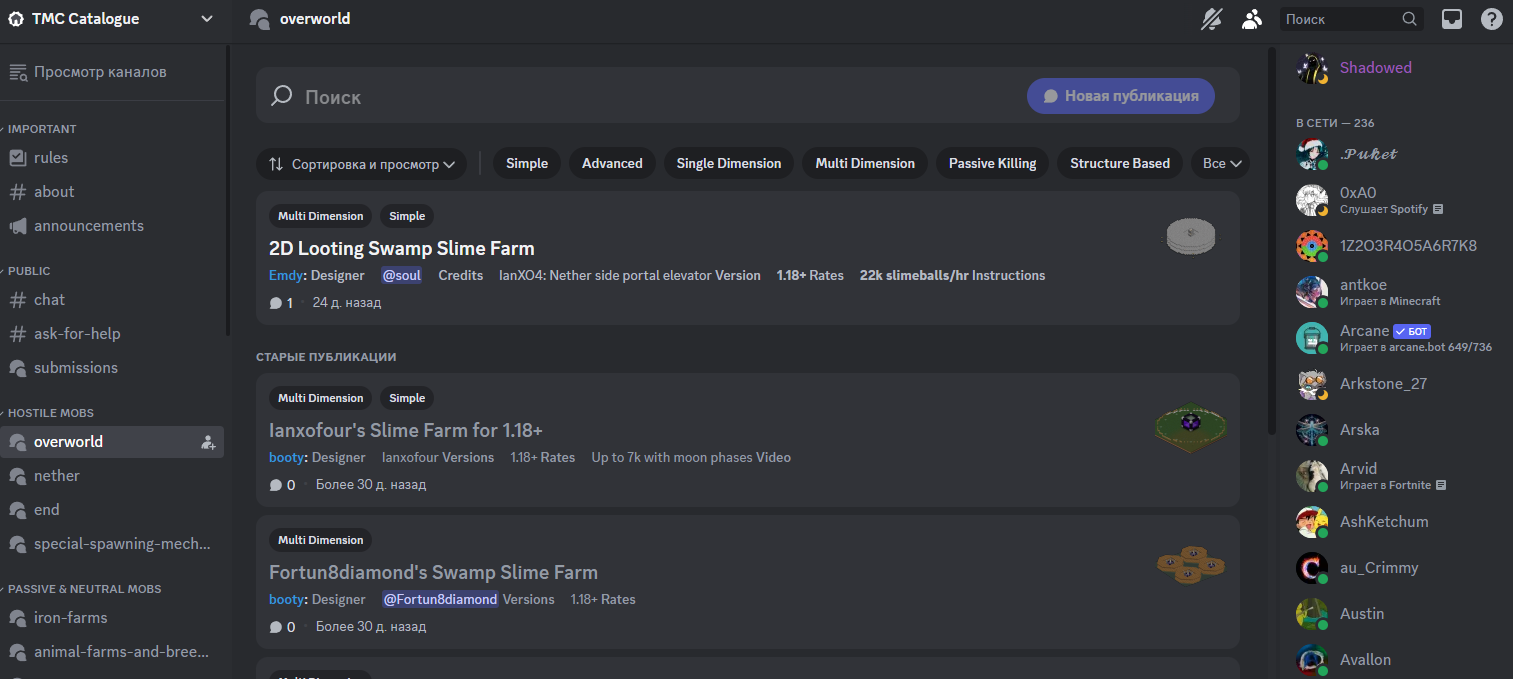Open the Сортировка и просмотр dropdown
This screenshot has height=679, width=1513.
coord(362,164)
